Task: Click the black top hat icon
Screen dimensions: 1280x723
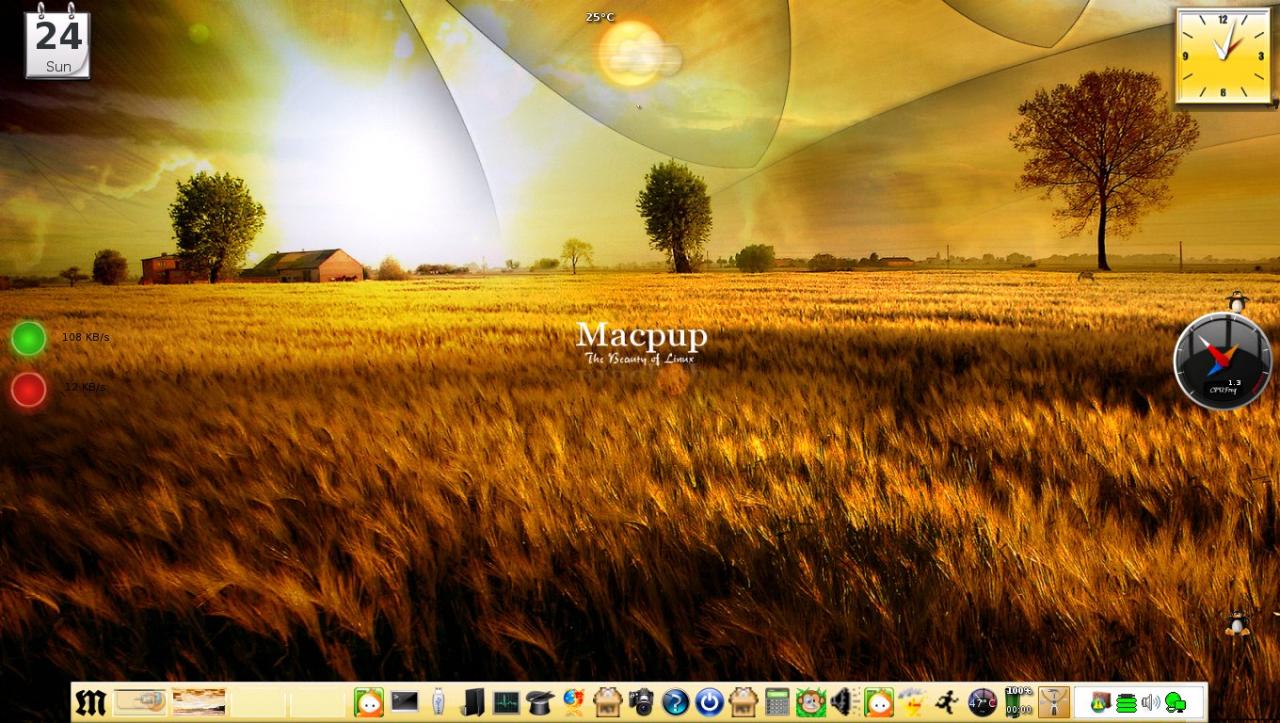Action: pyautogui.click(x=540, y=702)
